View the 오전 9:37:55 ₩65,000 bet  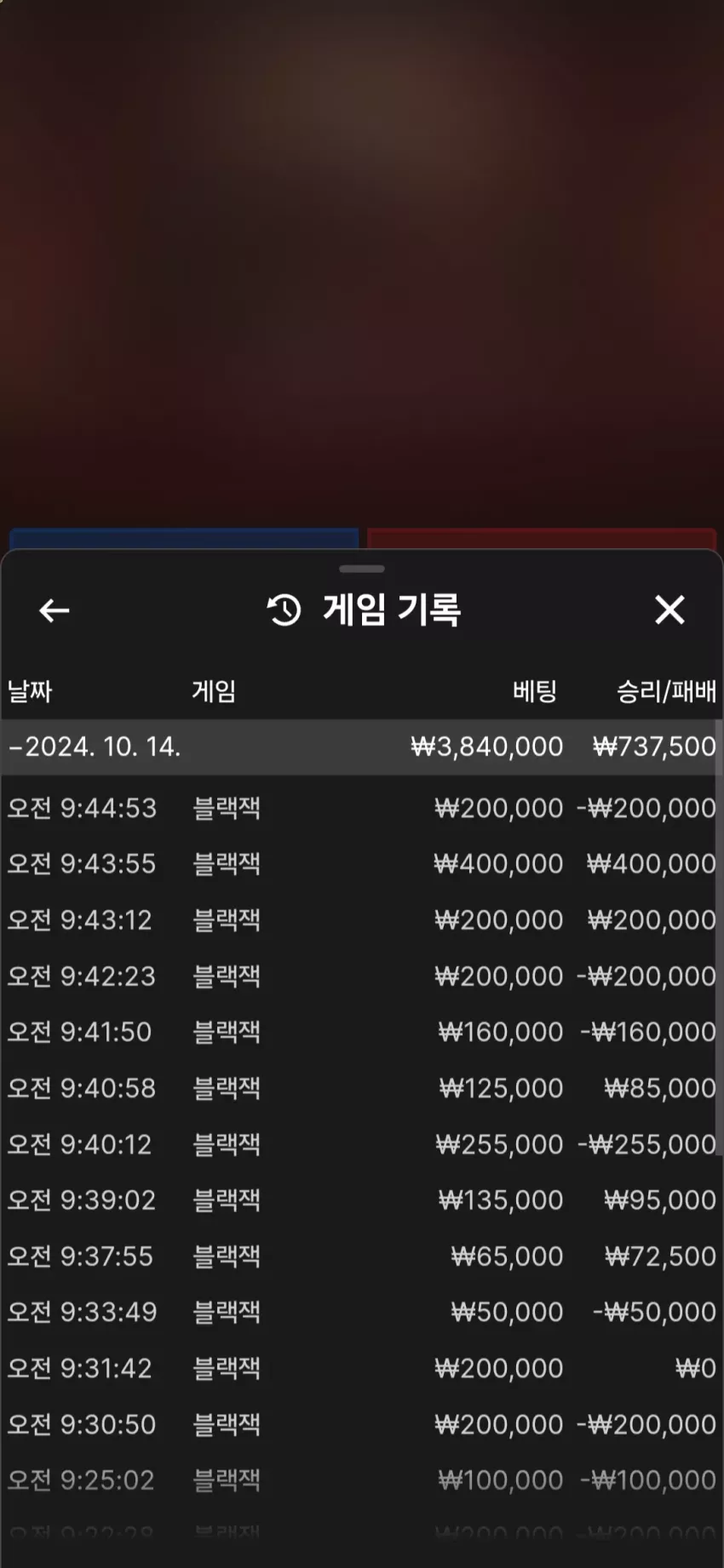point(507,1256)
